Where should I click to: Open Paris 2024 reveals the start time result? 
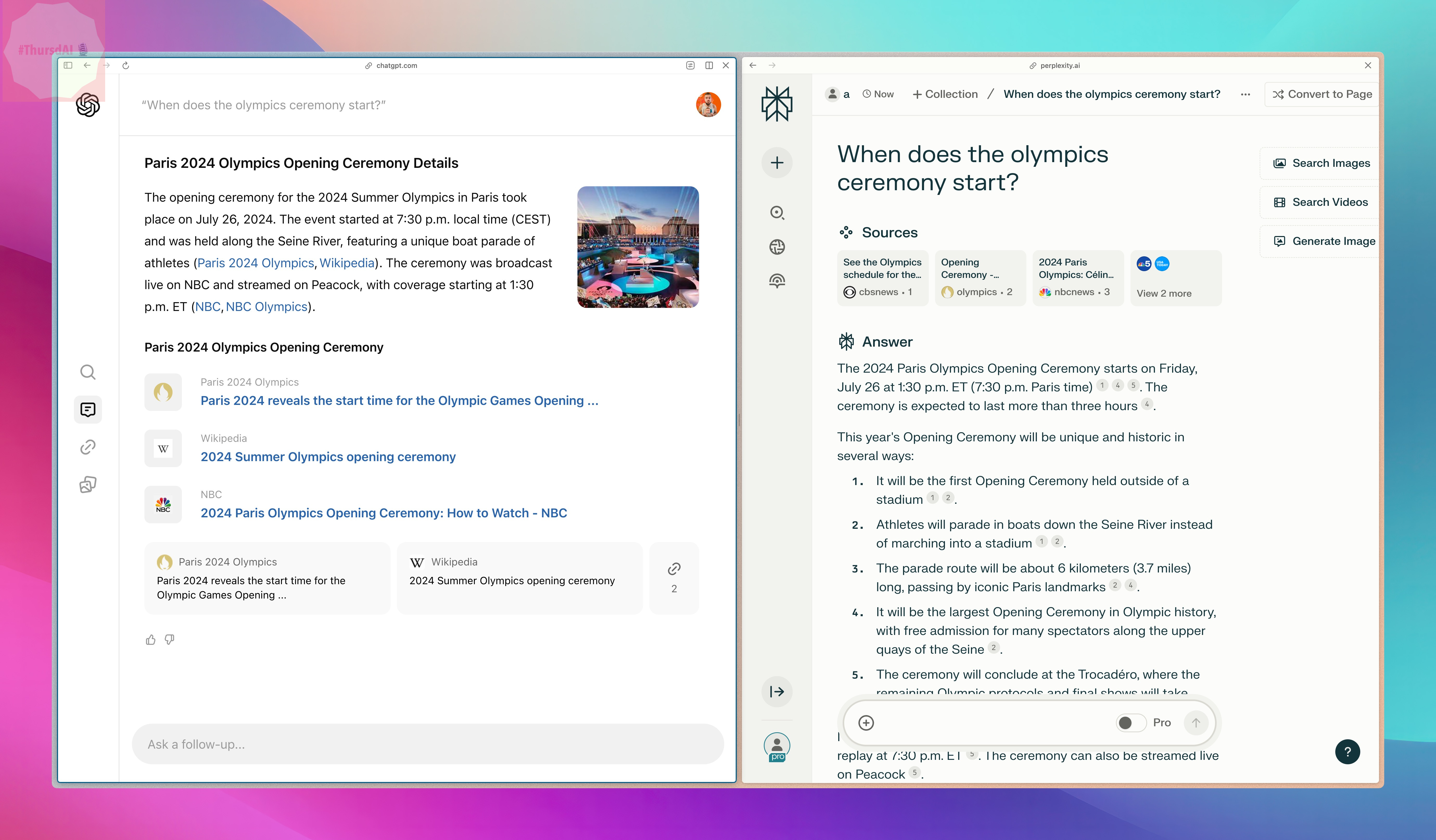pyautogui.click(x=399, y=401)
